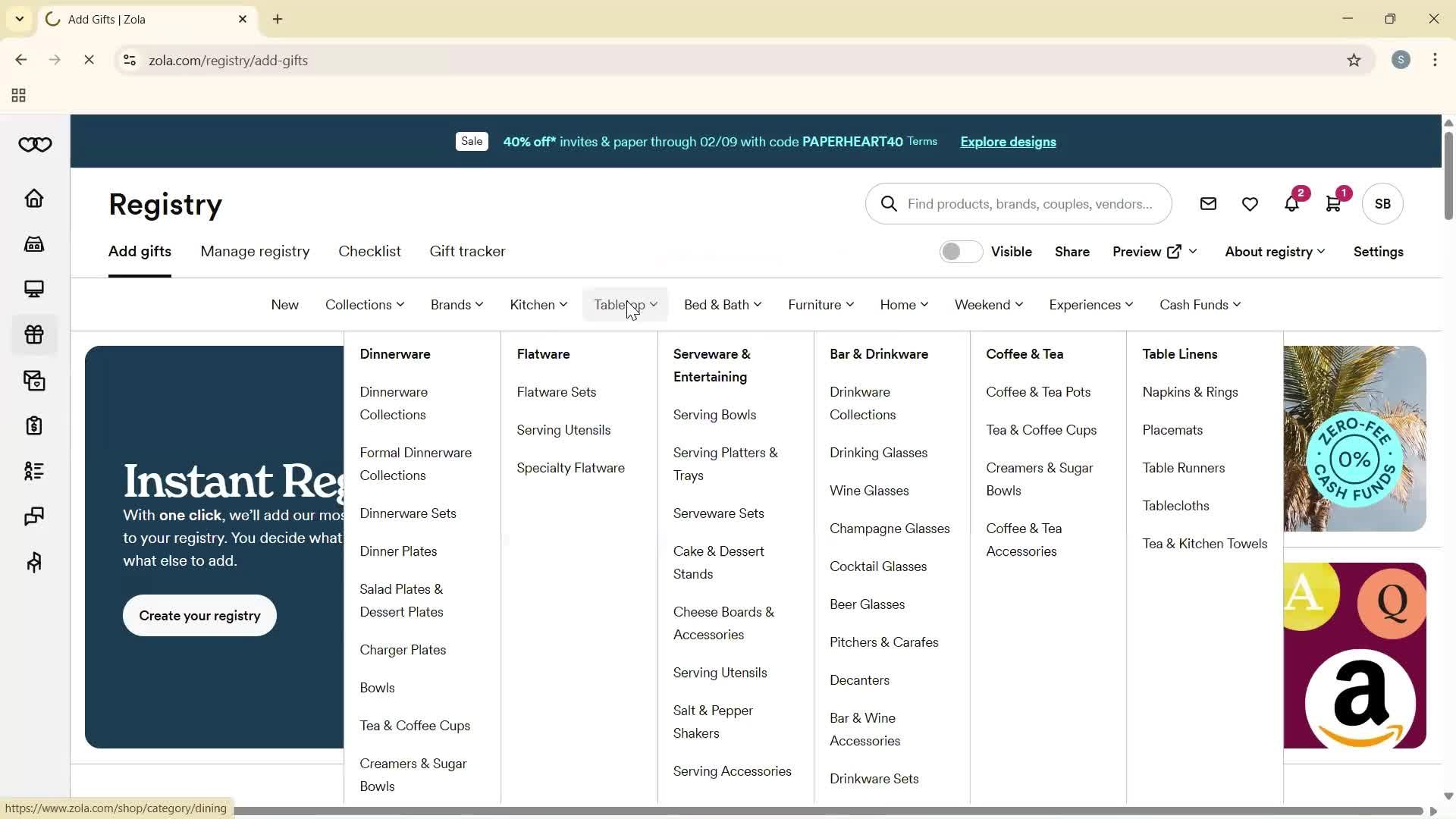Open the budget tracker clipboard icon
The width and height of the screenshot is (1456, 819).
pos(33,426)
